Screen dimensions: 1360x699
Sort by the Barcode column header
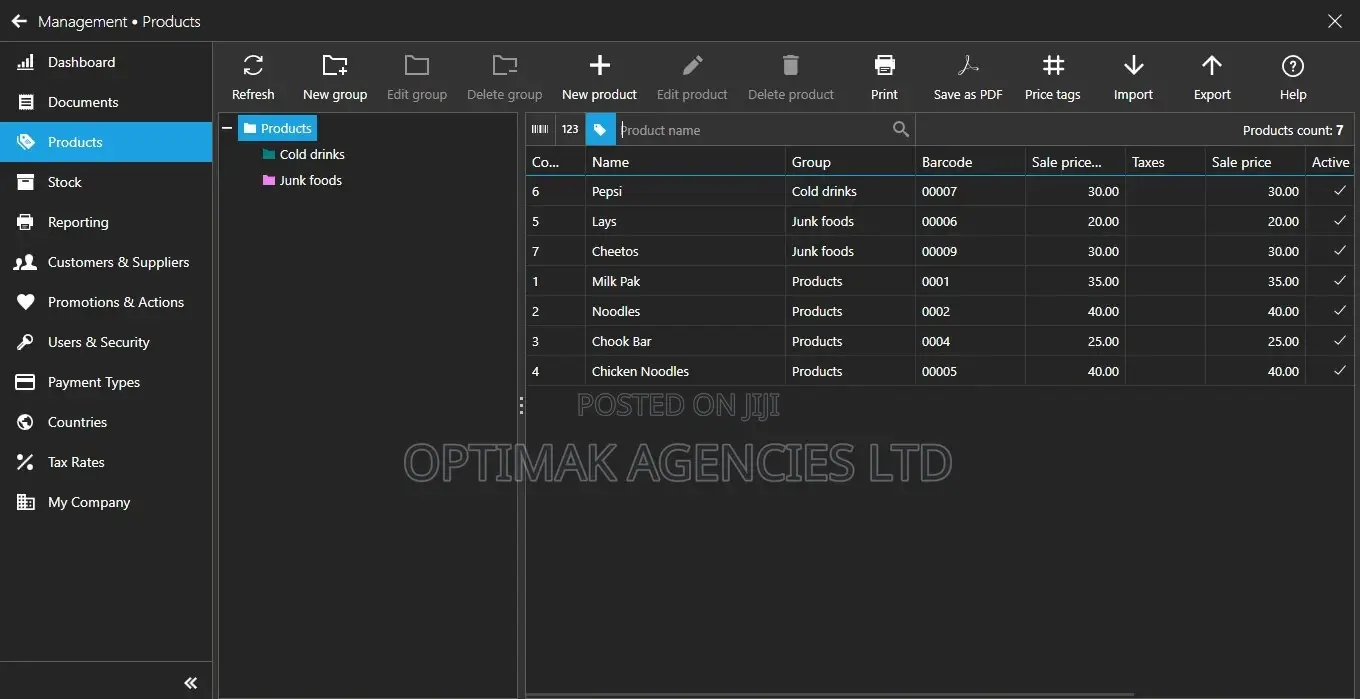(970, 161)
